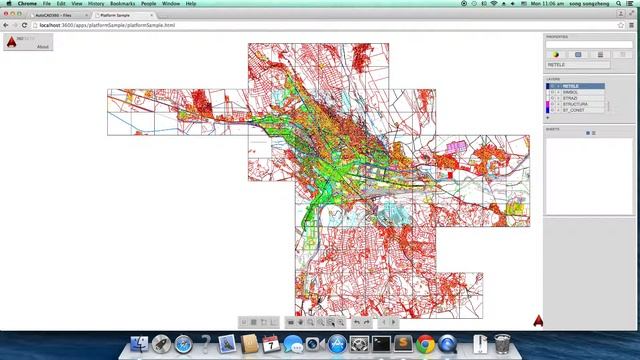Open the RETELE layer dropdown in Properties

click(578, 64)
